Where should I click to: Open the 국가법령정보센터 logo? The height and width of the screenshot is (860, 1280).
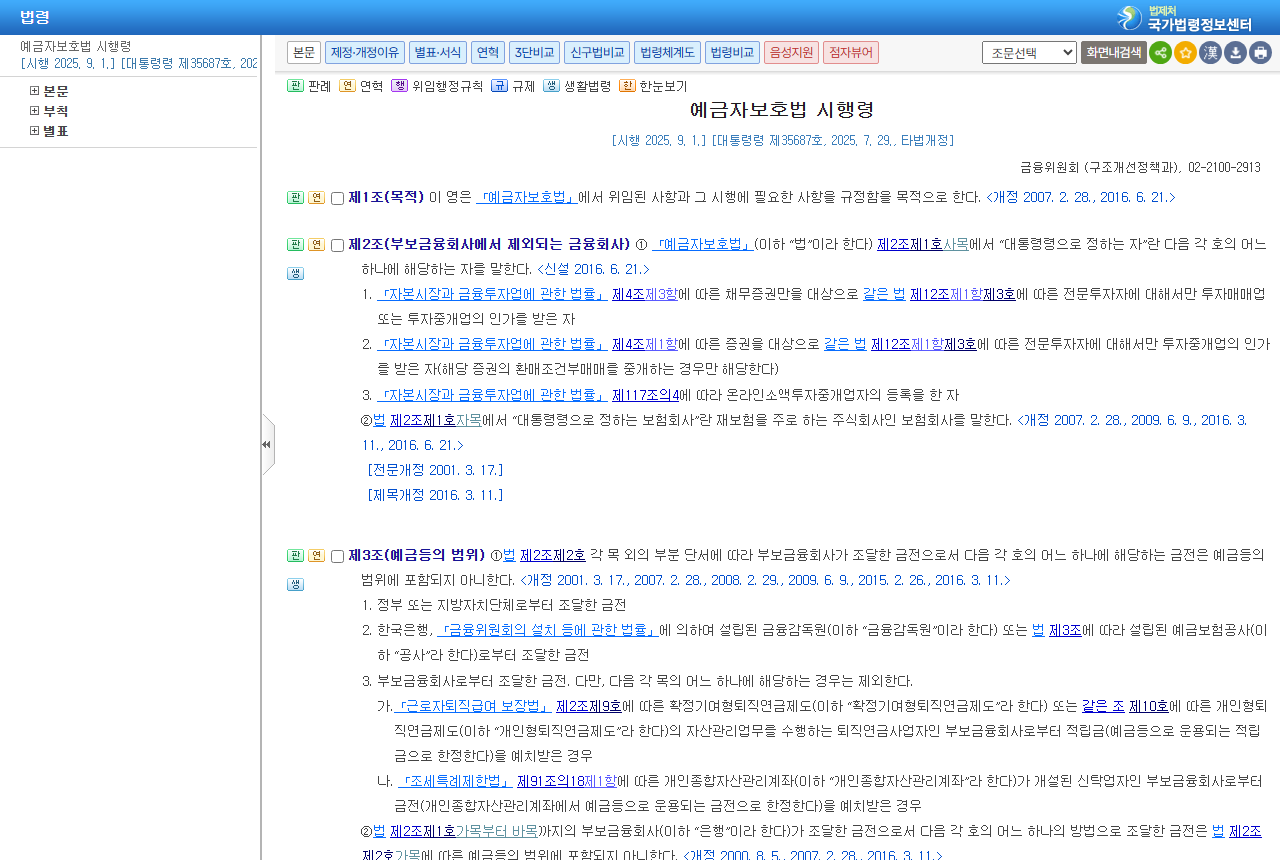click(1185, 18)
